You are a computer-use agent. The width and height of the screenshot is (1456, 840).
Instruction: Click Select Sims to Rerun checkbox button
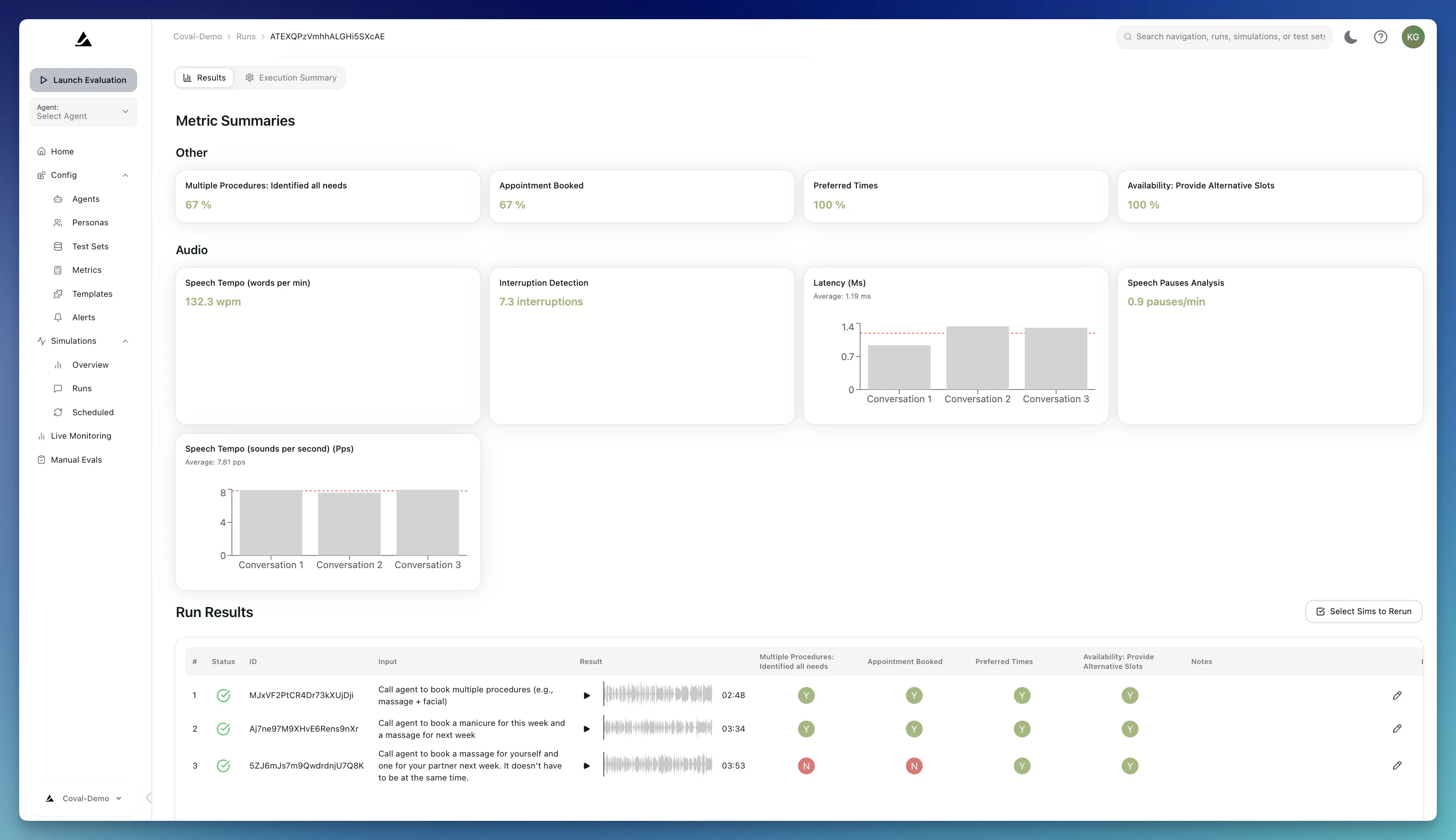point(1363,611)
